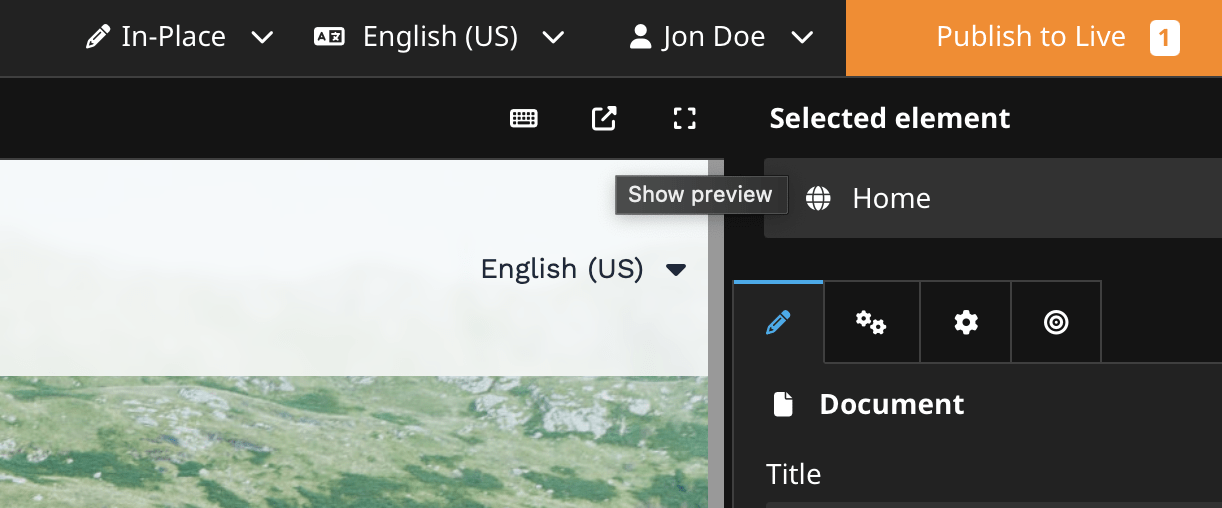Open the double-gears settings tab
Image resolution: width=1222 pixels, height=508 pixels.
(871, 322)
